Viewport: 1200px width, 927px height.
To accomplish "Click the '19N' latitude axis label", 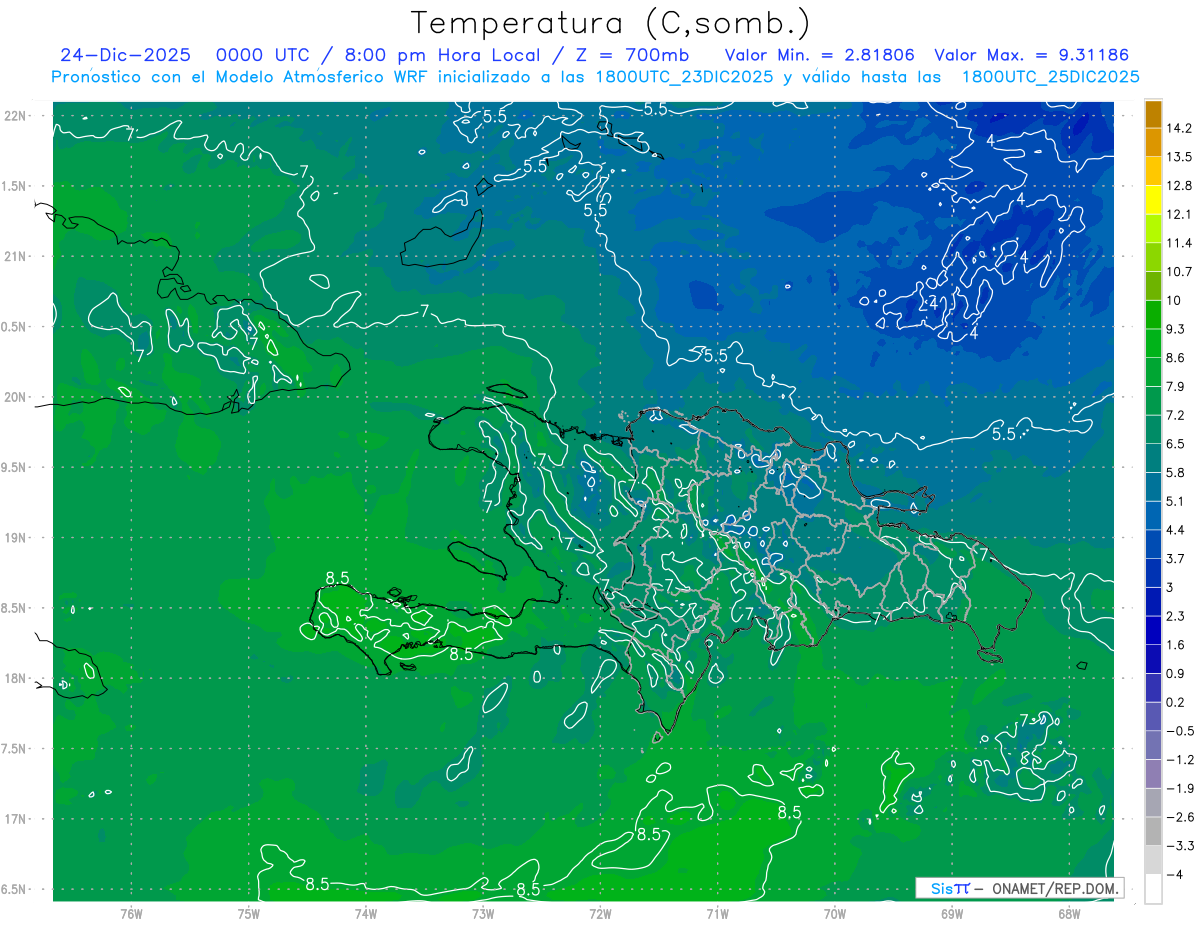I will [16, 538].
